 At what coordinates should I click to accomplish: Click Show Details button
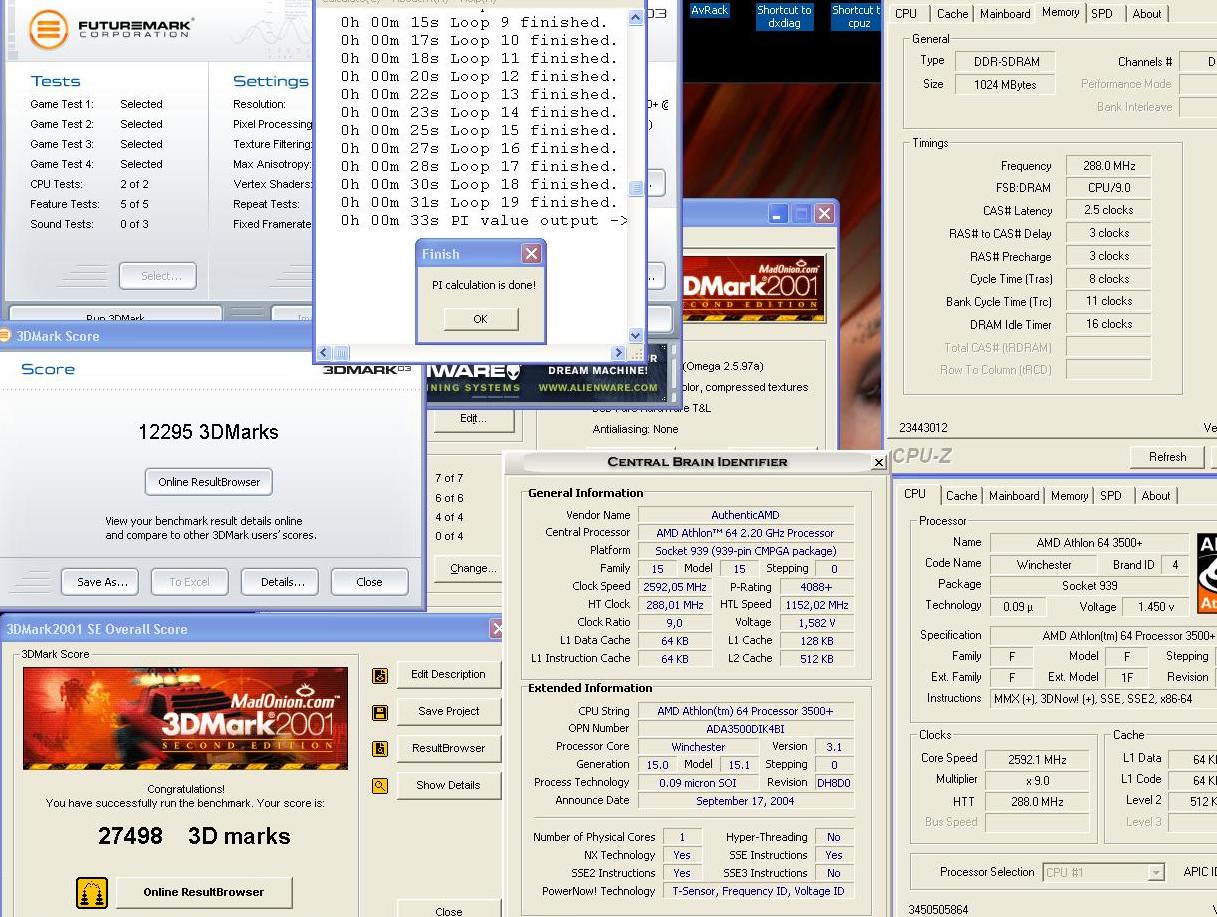click(x=448, y=786)
